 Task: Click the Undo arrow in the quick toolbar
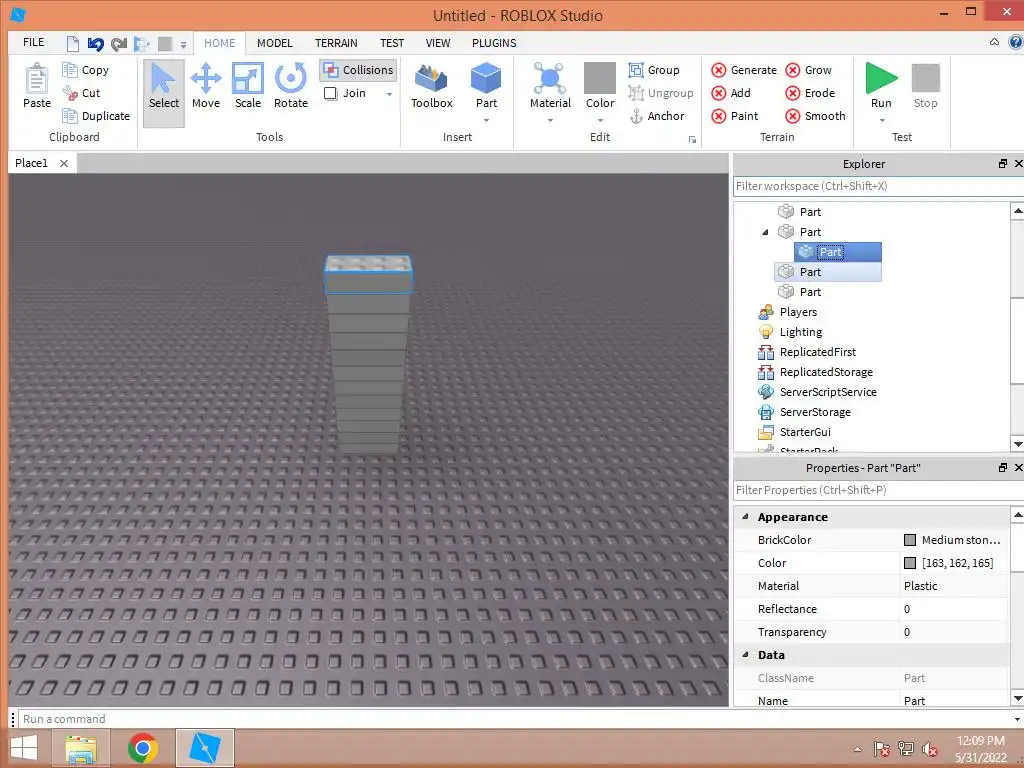(x=95, y=44)
